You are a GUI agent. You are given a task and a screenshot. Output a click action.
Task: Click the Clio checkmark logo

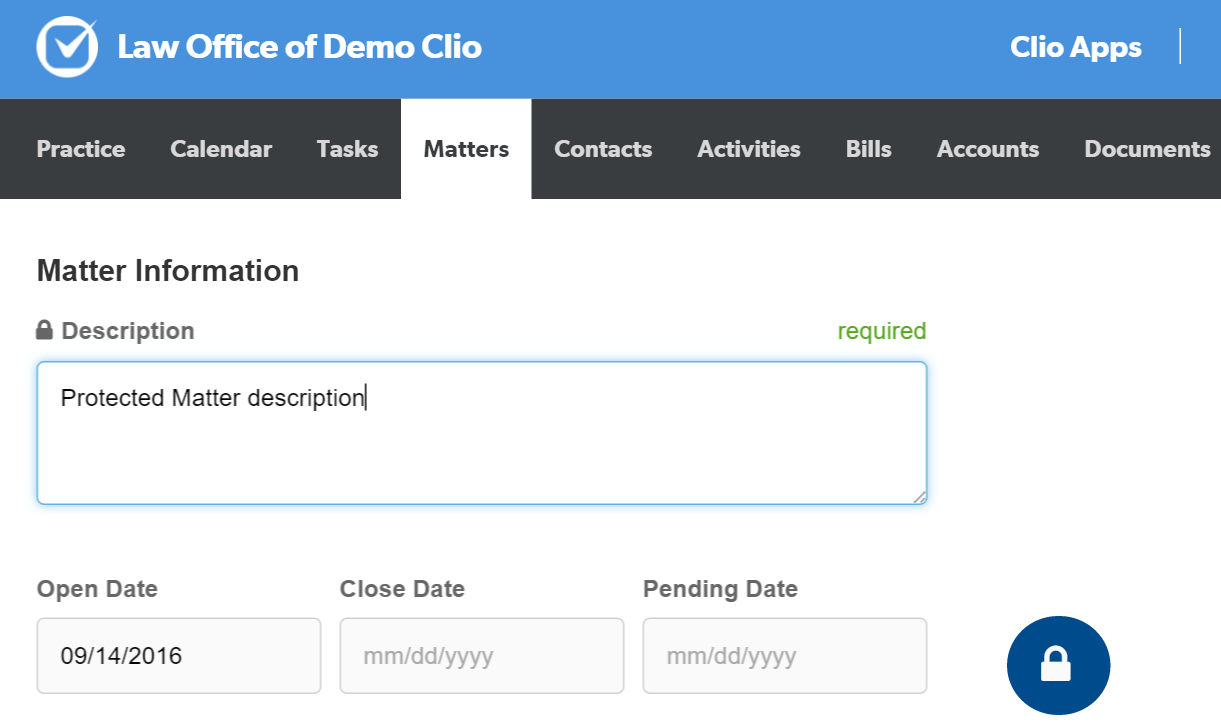tap(67, 47)
